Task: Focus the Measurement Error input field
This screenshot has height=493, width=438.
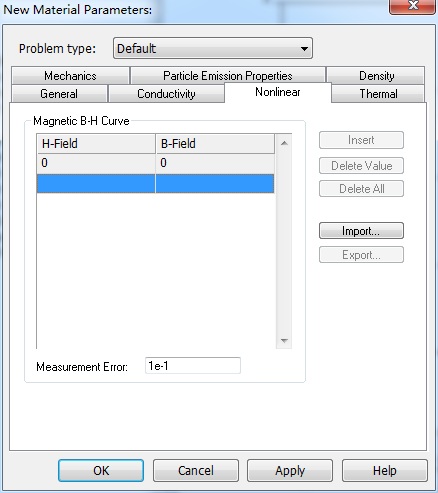Action: [193, 366]
